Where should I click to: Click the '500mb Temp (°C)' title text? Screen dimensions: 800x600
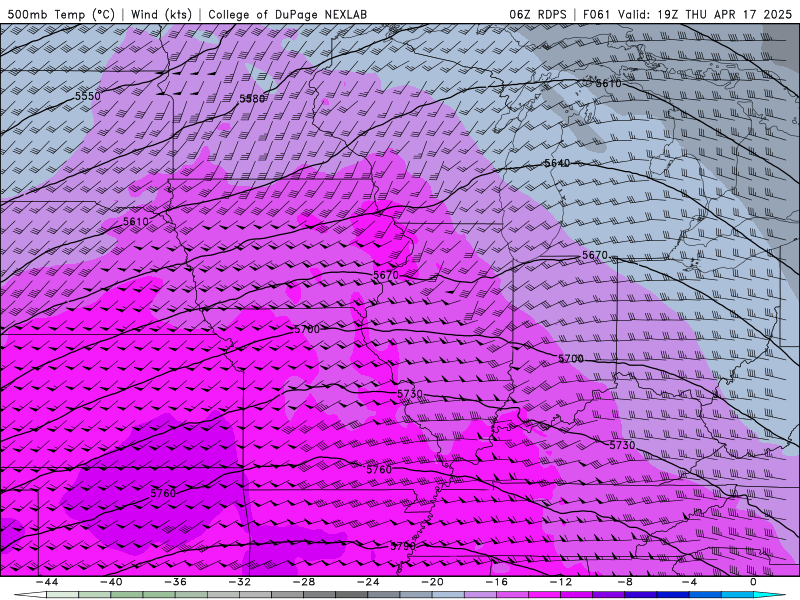pyautogui.click(x=61, y=14)
